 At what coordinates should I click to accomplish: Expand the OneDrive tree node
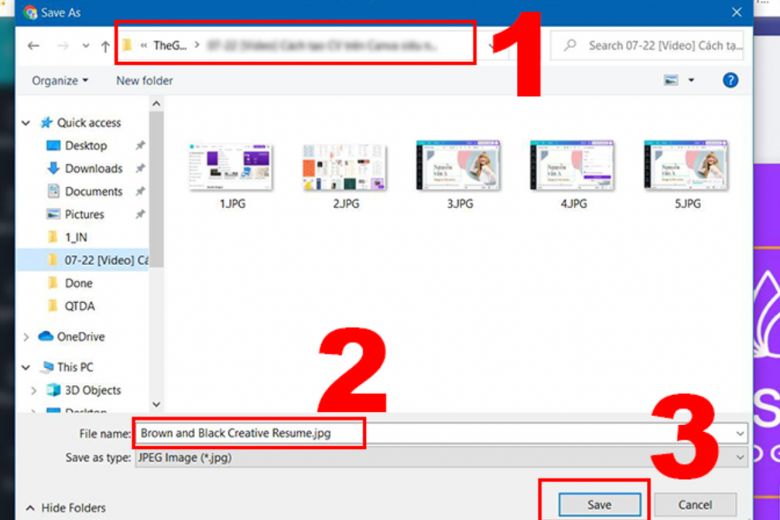[x=27, y=337]
